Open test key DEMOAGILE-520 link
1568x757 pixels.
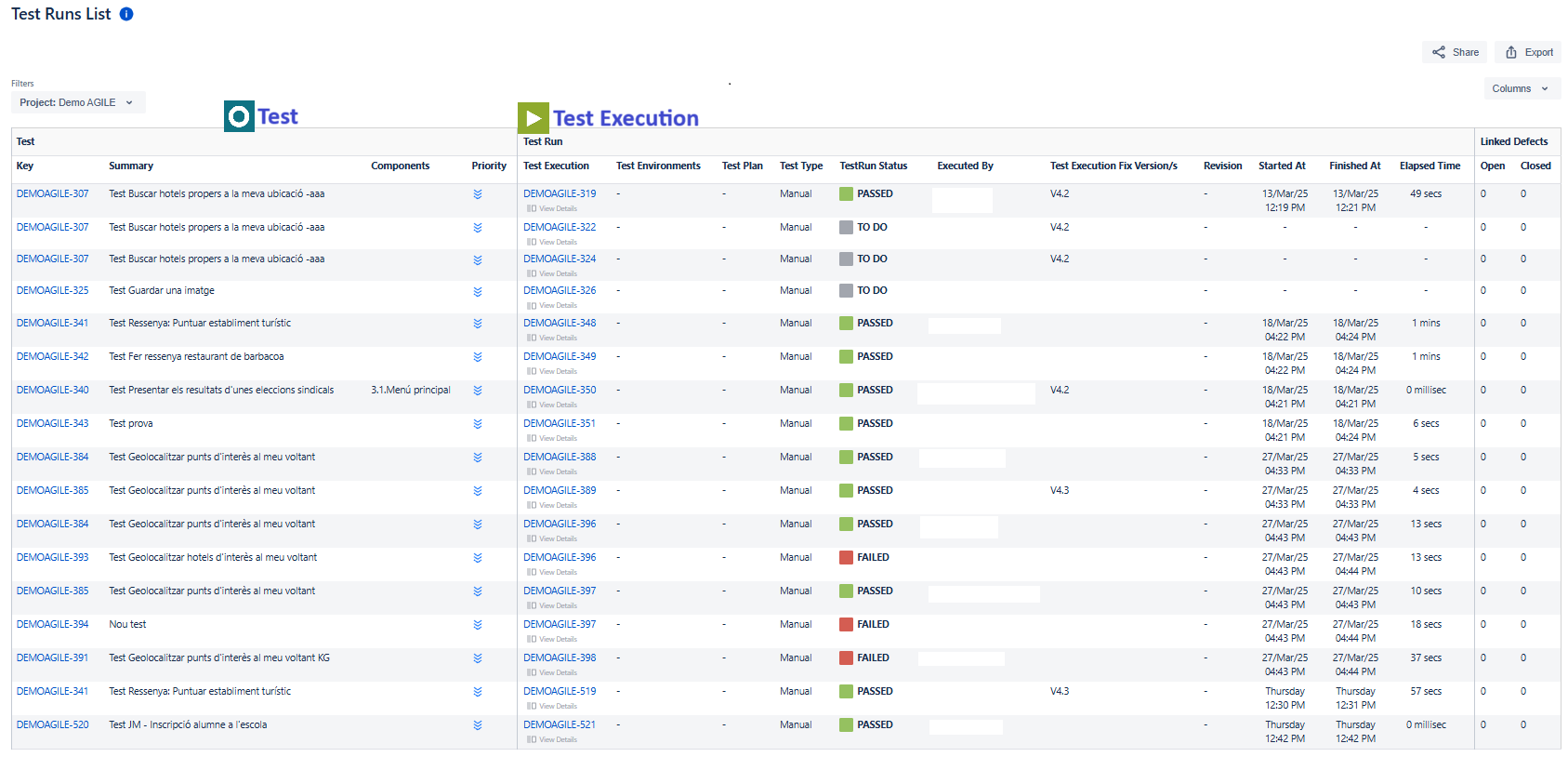pos(53,724)
